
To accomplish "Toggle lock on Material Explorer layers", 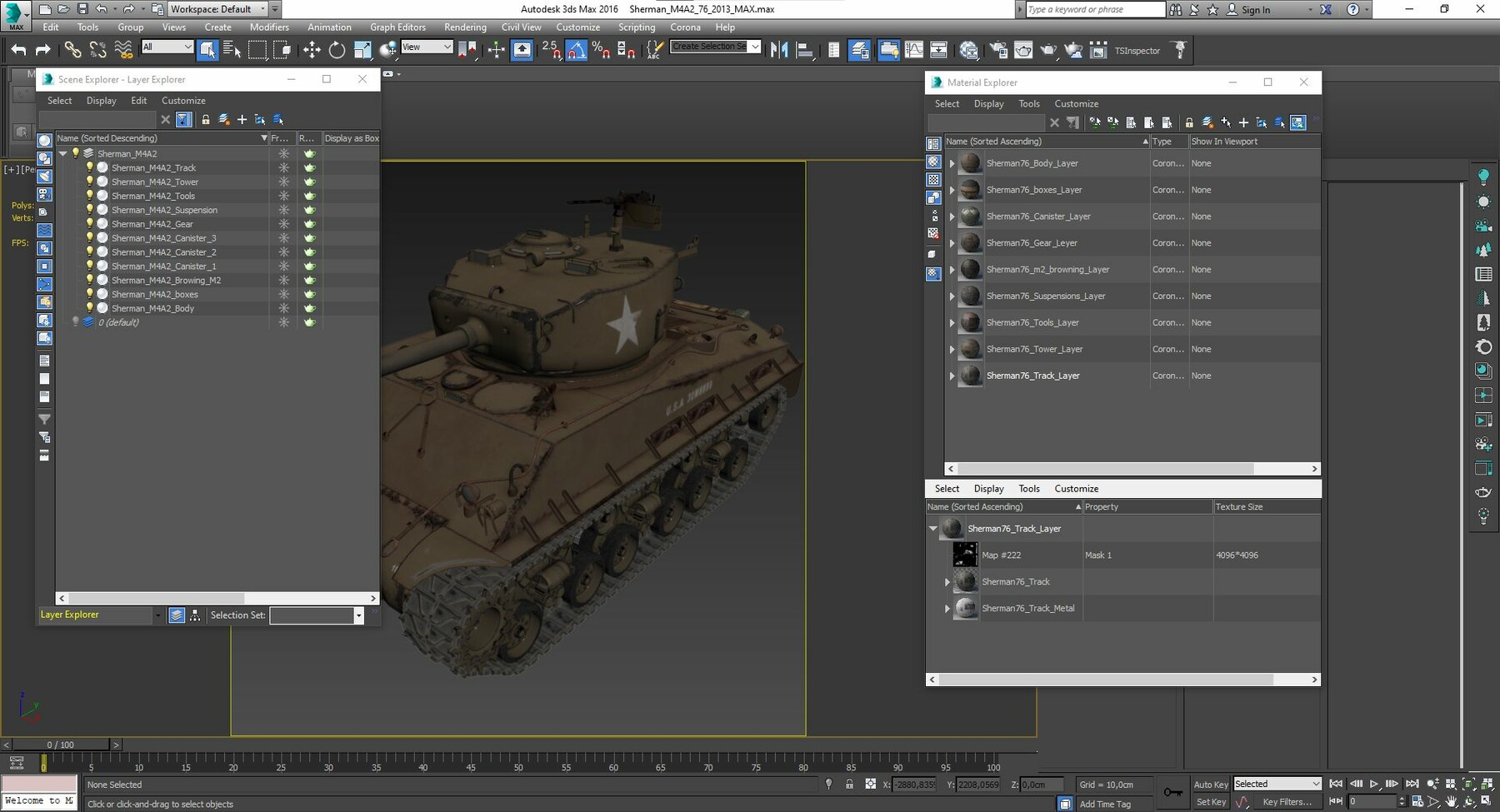I will 1189,123.
